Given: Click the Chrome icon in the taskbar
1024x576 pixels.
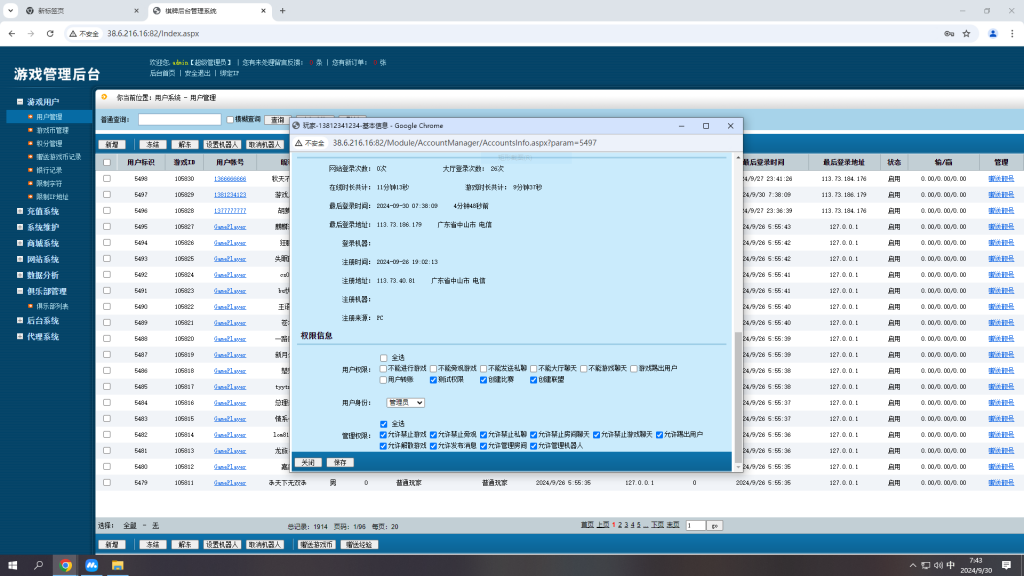Looking at the screenshot, I should click(65, 565).
